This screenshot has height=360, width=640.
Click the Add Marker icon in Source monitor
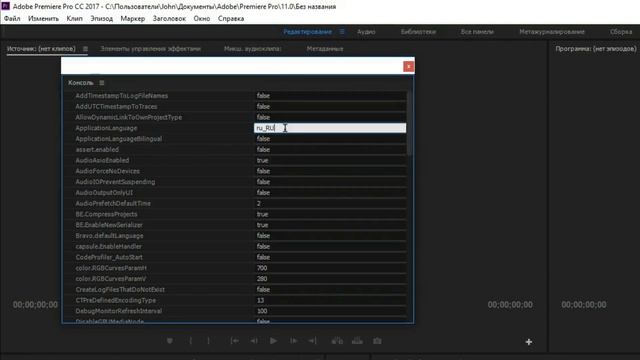click(x=170, y=341)
